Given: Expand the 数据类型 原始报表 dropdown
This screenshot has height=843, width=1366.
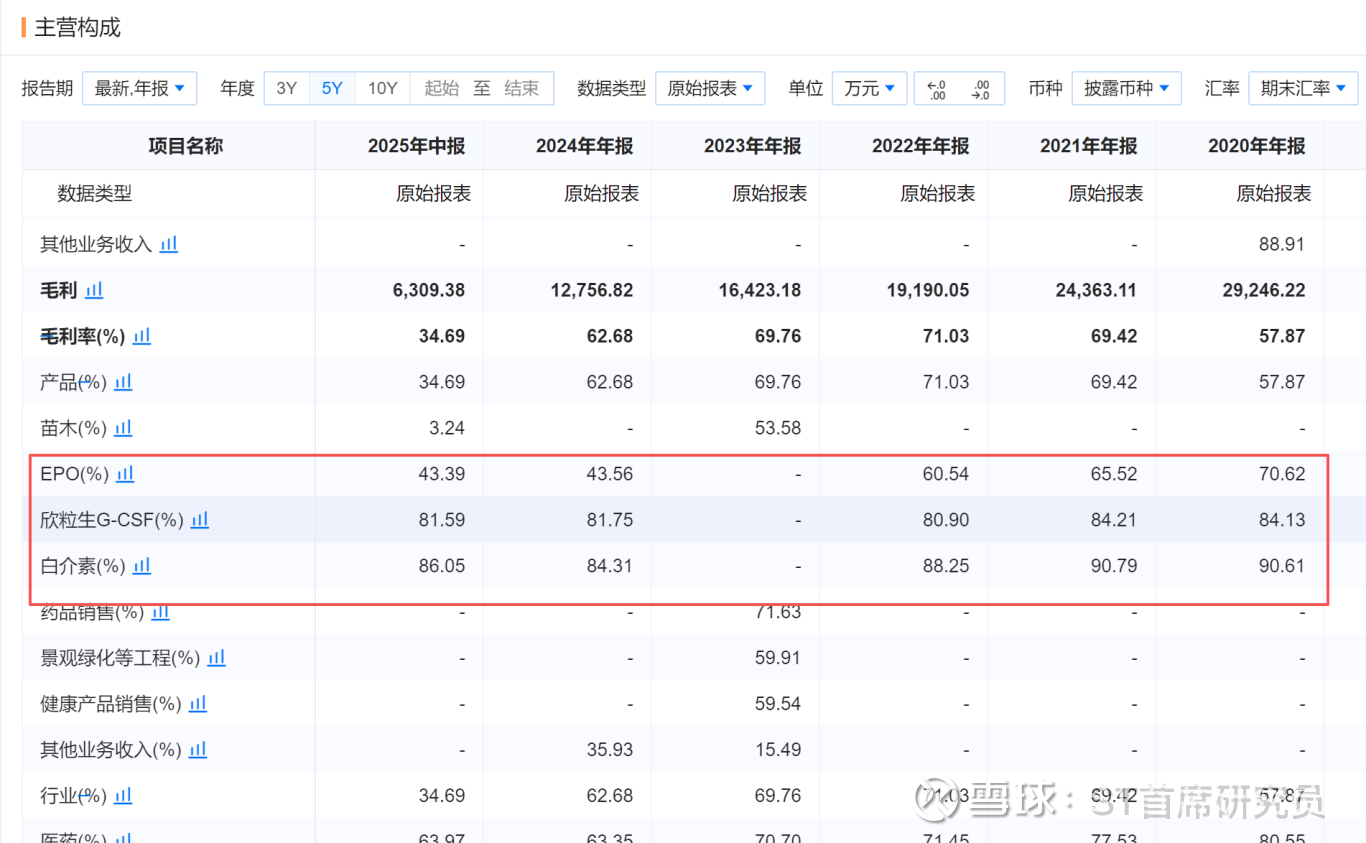Looking at the screenshot, I should tap(710, 89).
